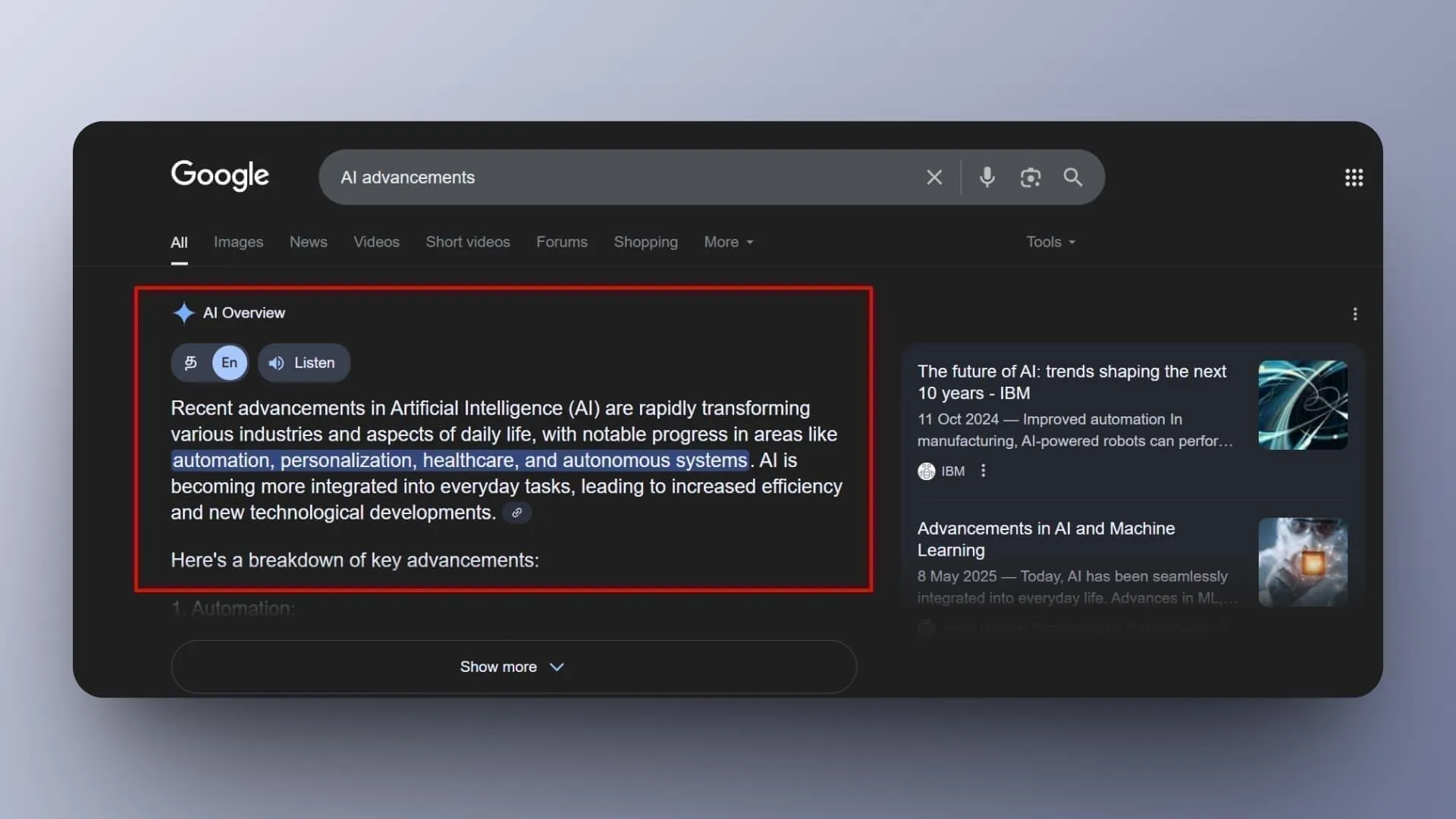Screen dimensions: 1456x819
Task: Open the IBM result three-dot menu
Action: [983, 471]
